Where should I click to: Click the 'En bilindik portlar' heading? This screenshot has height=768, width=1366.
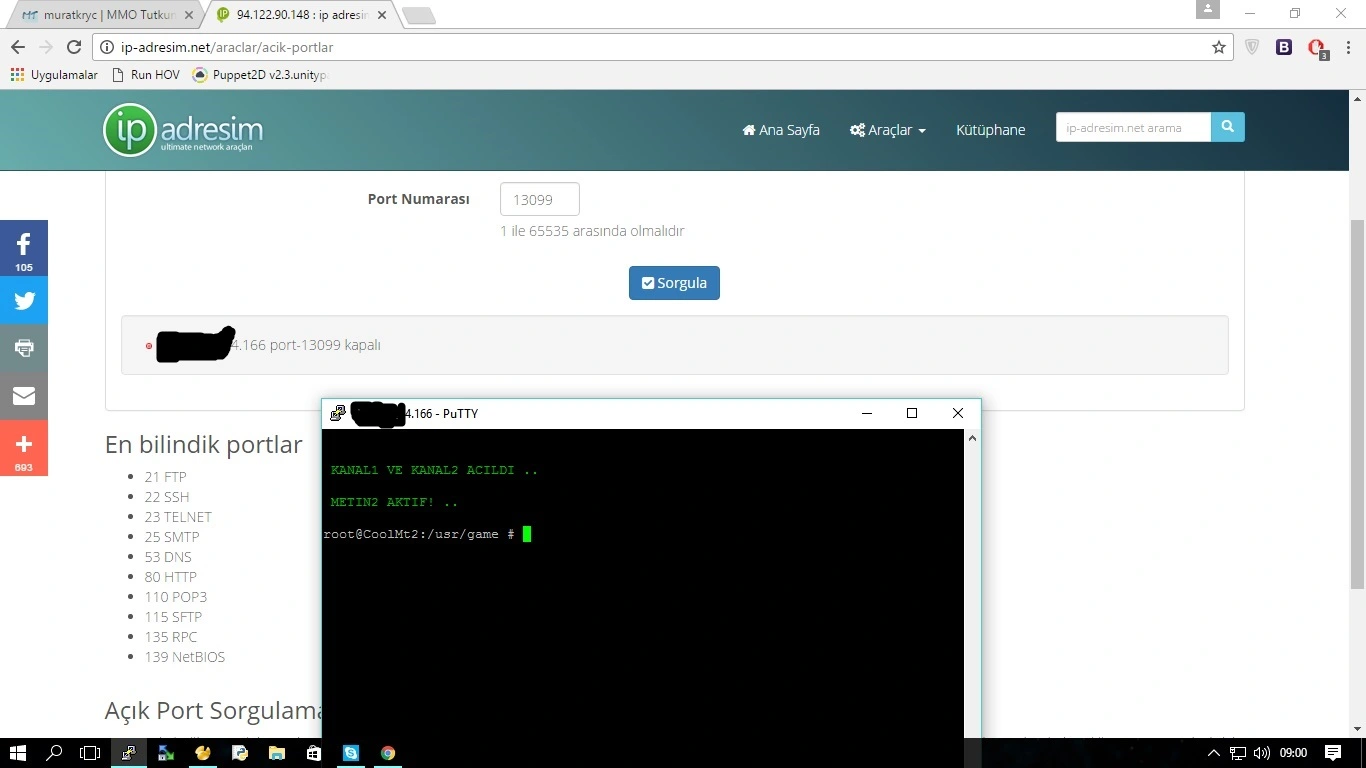point(203,444)
